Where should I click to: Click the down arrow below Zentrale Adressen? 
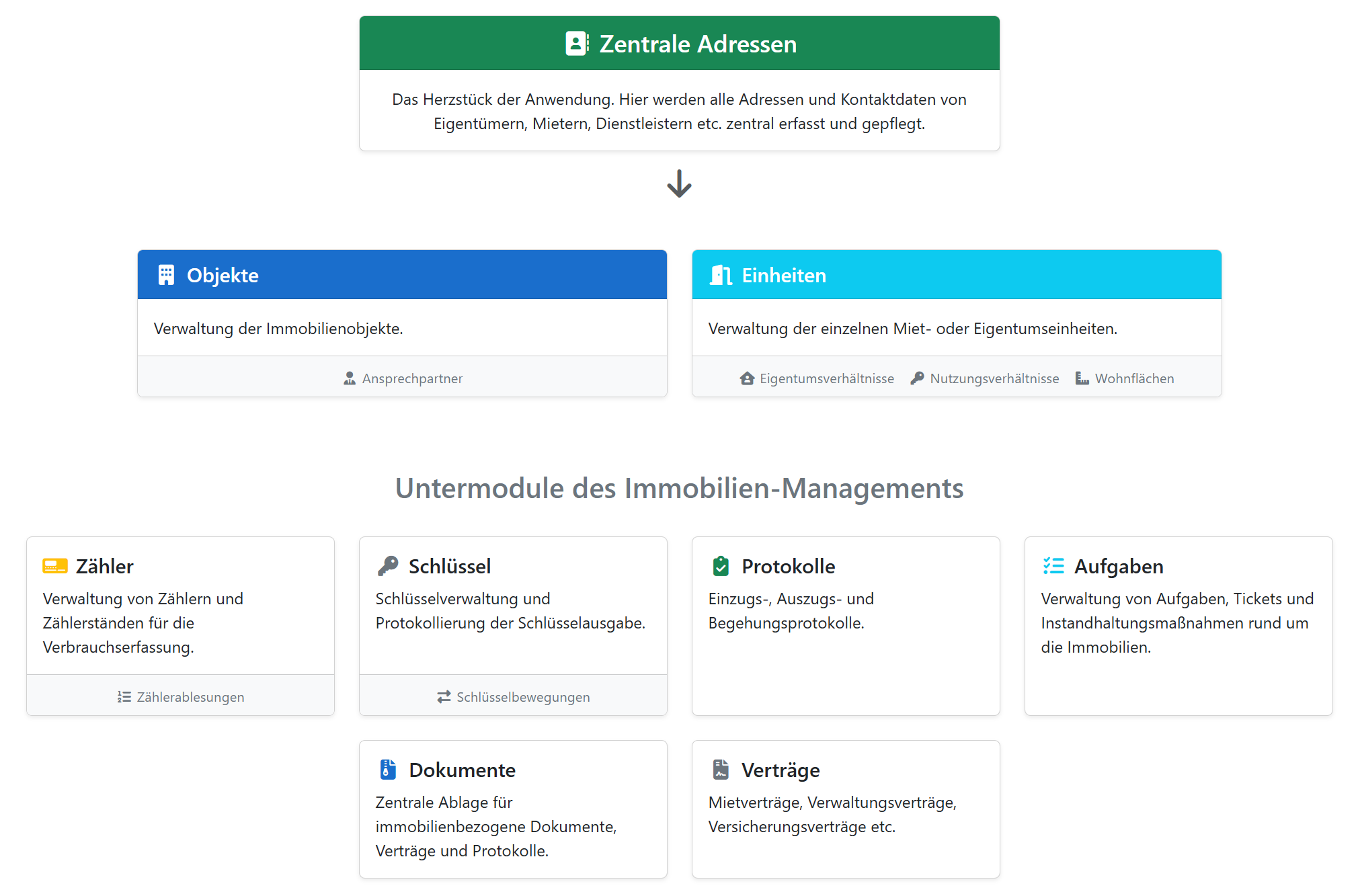[679, 184]
